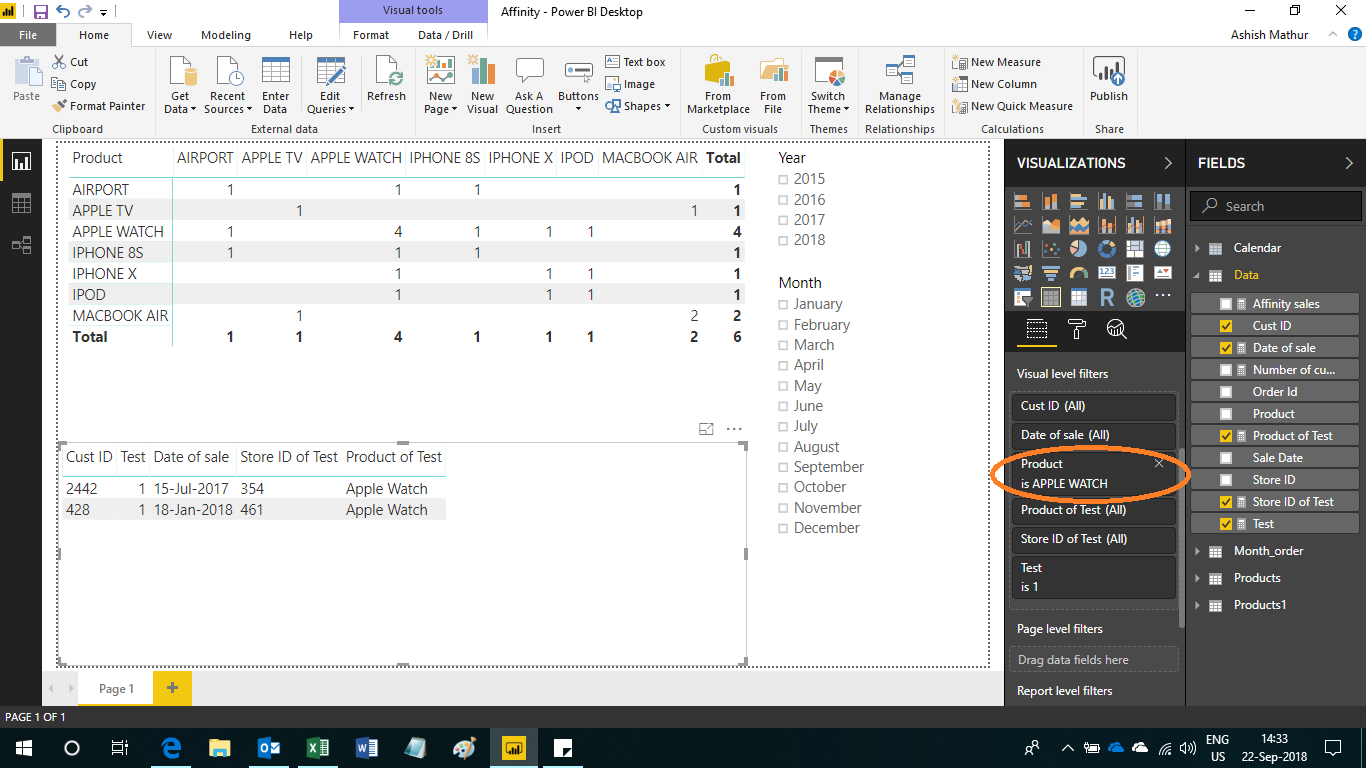
Task: Select the table visualization icon
Action: point(1051,297)
